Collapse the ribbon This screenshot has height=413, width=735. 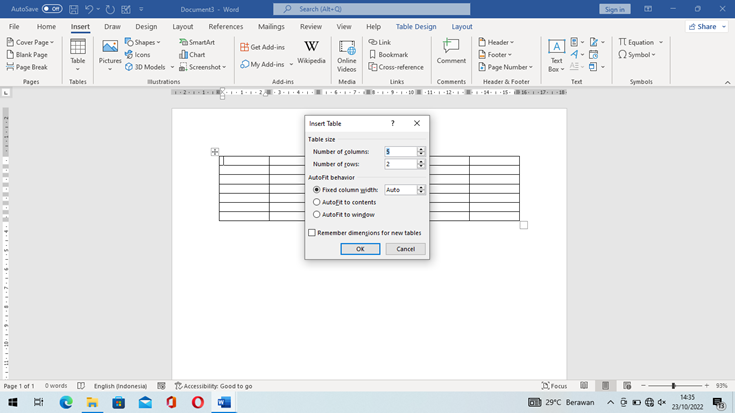pyautogui.click(x=727, y=83)
